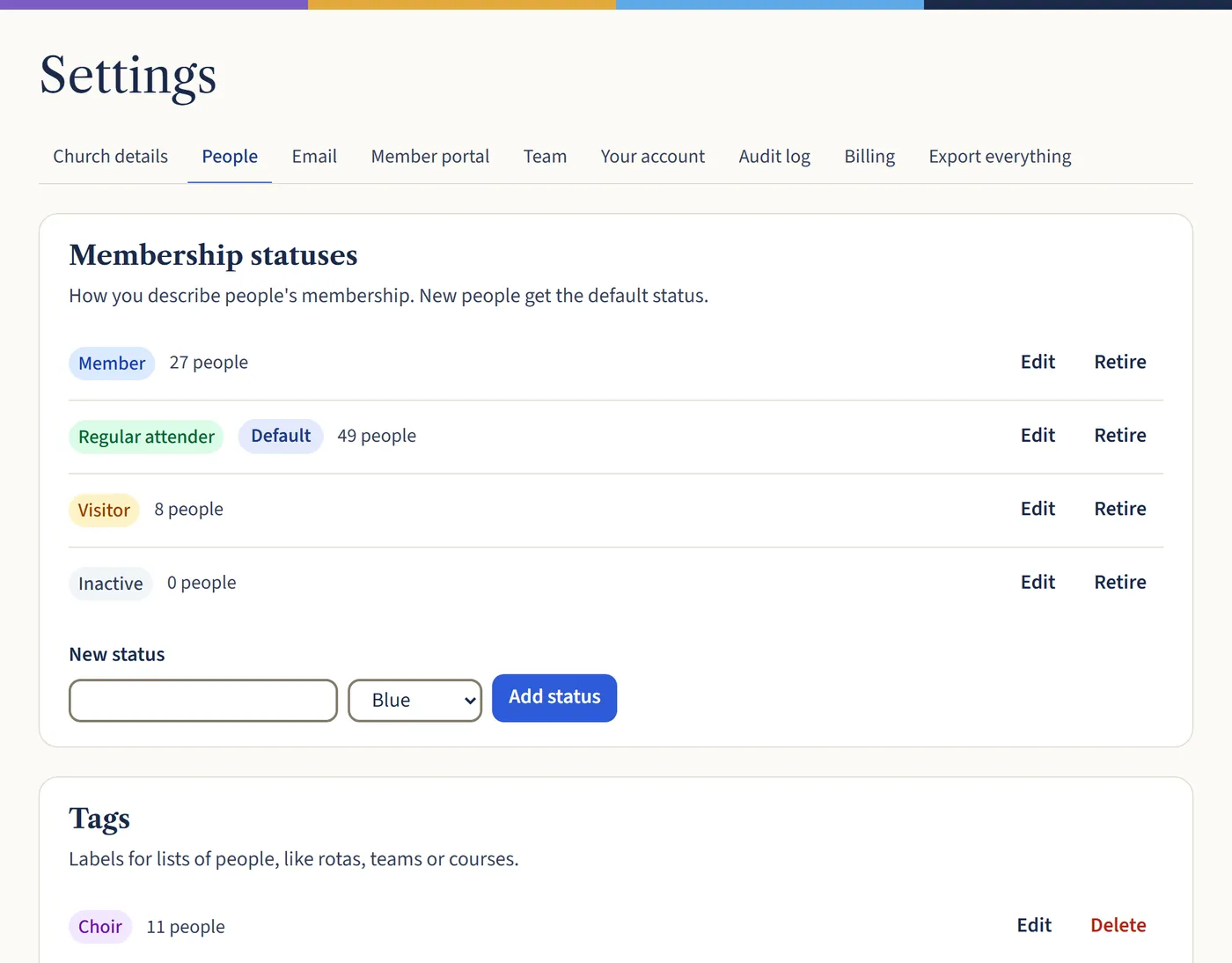Screen dimensions: 1232x963
Task: Click the Membership statuses heading
Action: (213, 255)
